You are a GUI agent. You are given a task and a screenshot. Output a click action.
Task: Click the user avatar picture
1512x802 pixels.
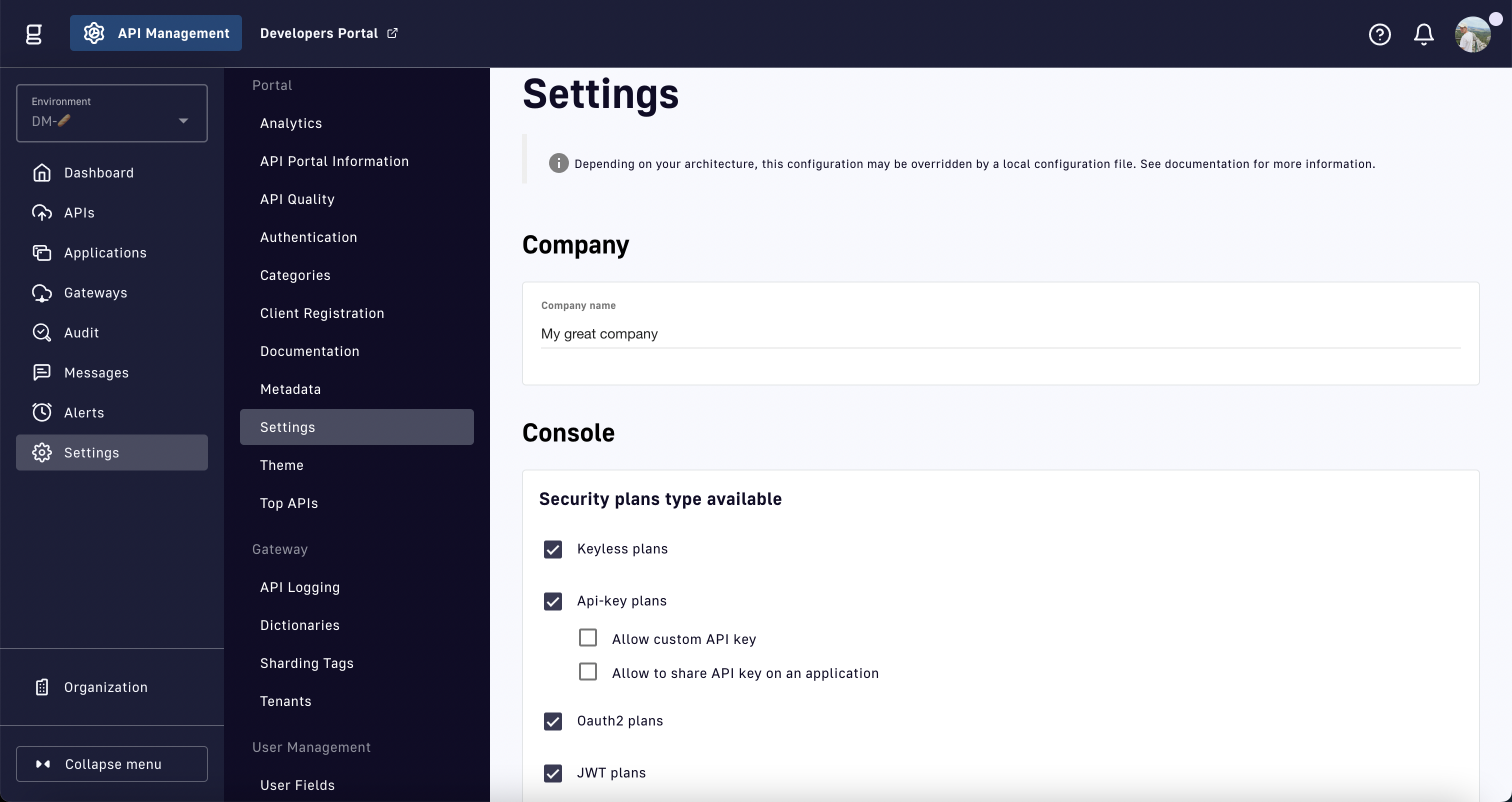pos(1472,34)
